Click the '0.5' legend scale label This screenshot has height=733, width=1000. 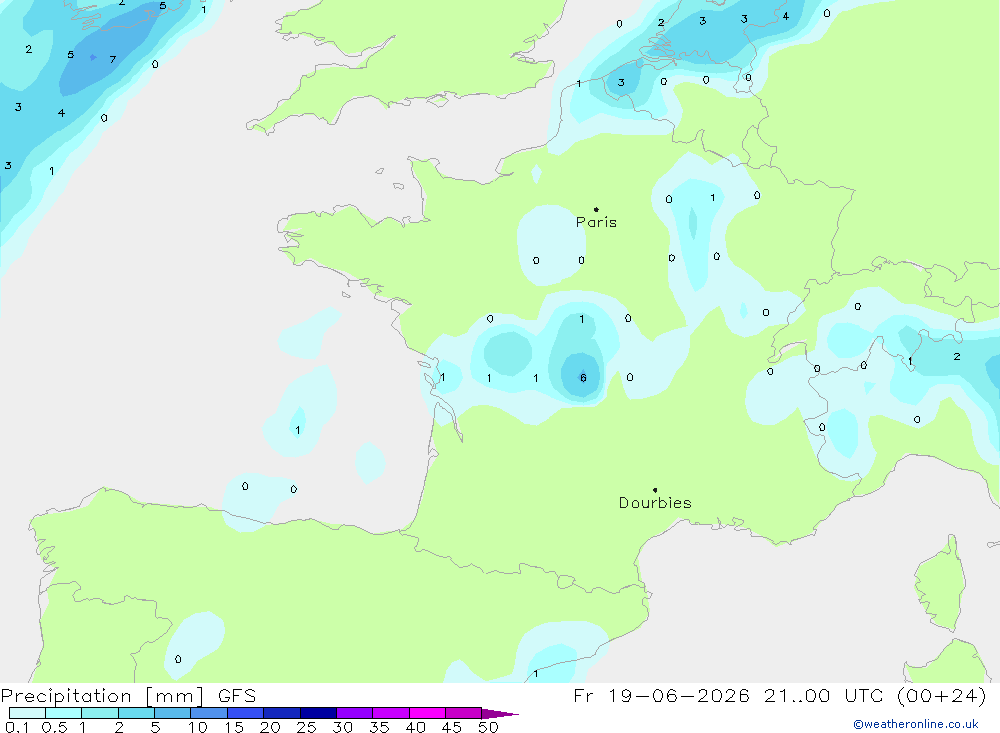[54, 727]
